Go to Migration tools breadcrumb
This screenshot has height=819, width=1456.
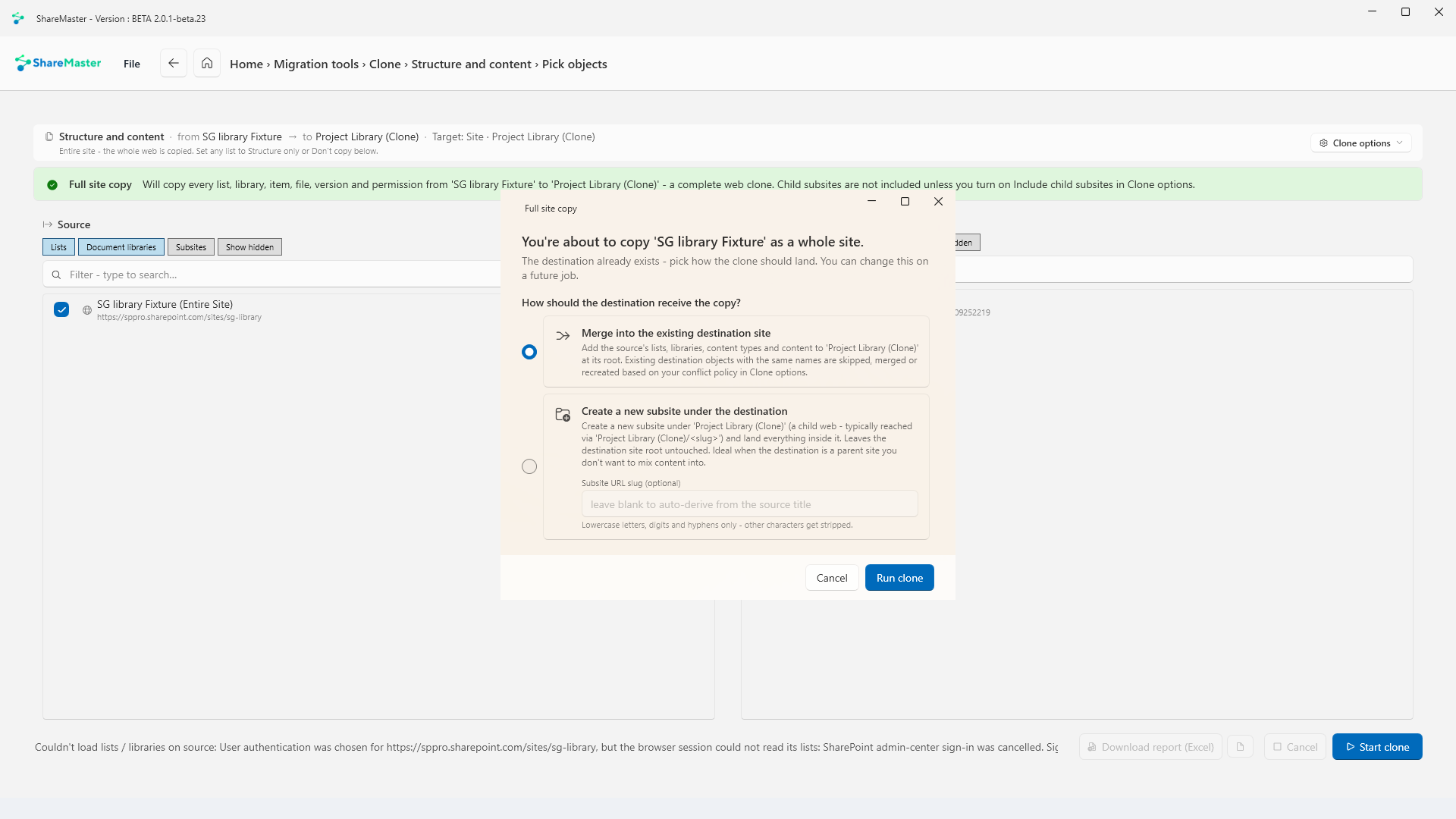click(316, 64)
